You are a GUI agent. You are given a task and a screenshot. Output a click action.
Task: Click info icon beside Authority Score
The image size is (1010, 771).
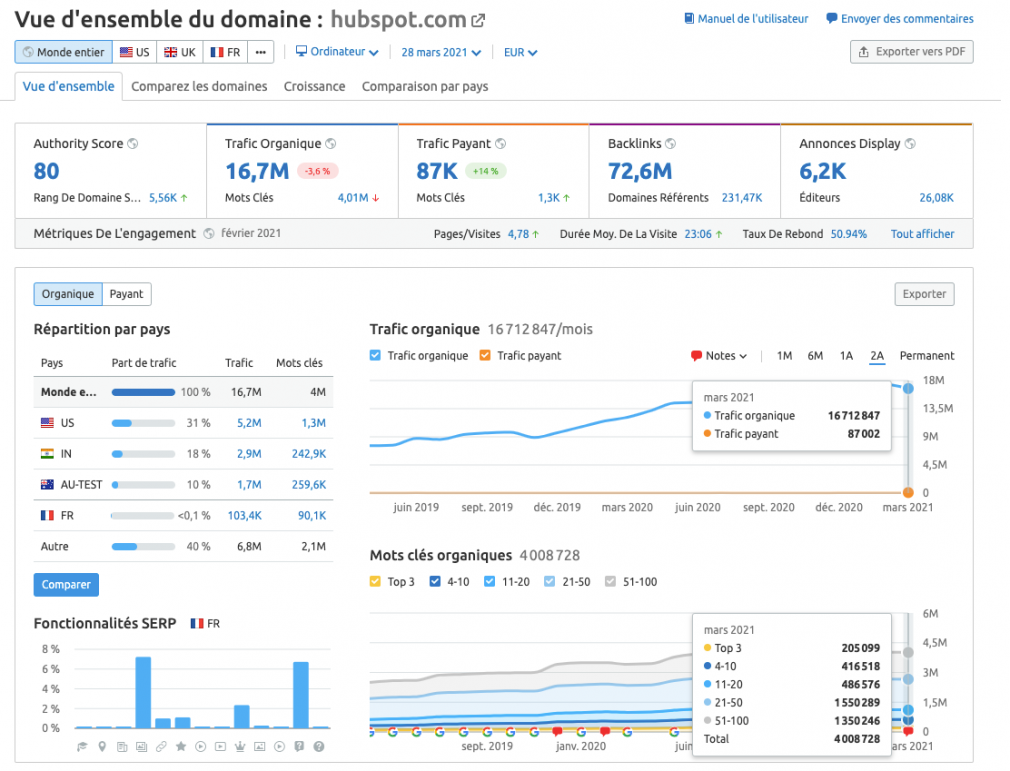pos(133,144)
